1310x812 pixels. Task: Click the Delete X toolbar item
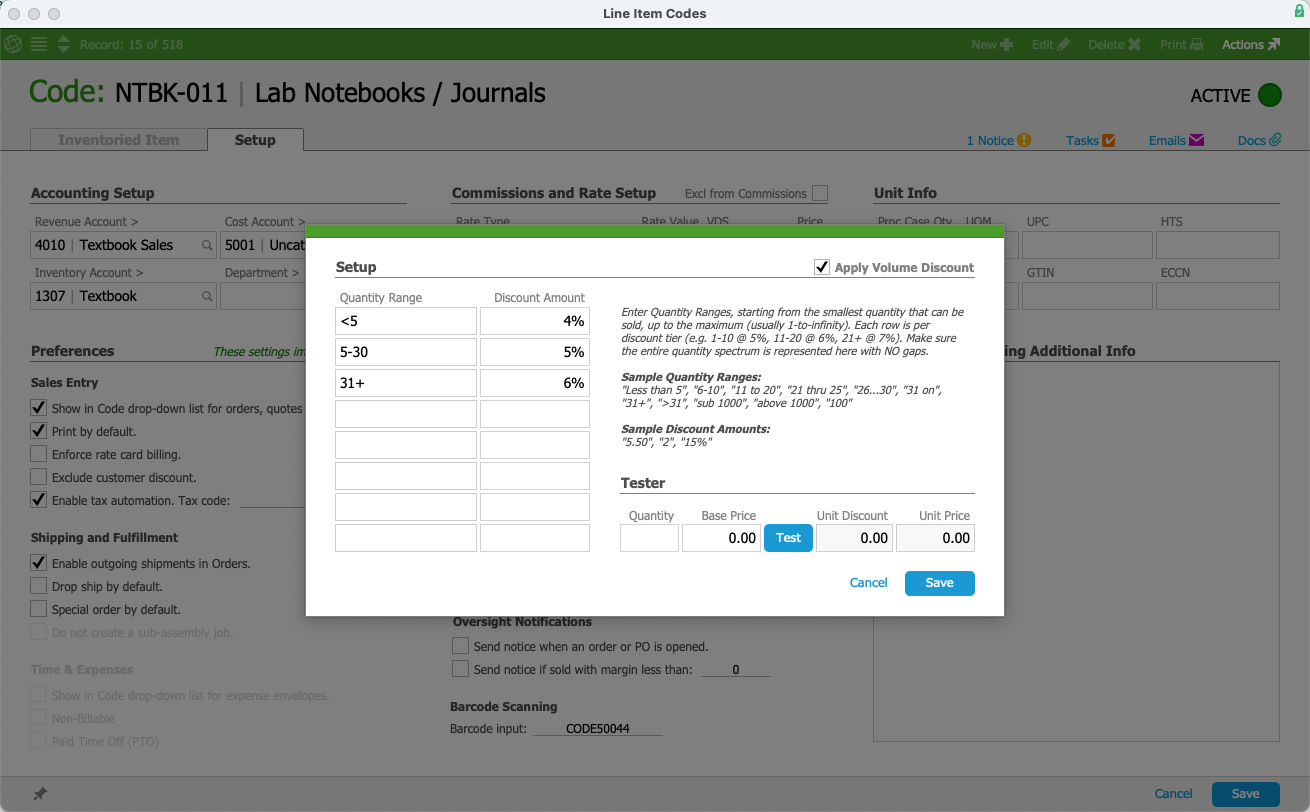point(1114,44)
